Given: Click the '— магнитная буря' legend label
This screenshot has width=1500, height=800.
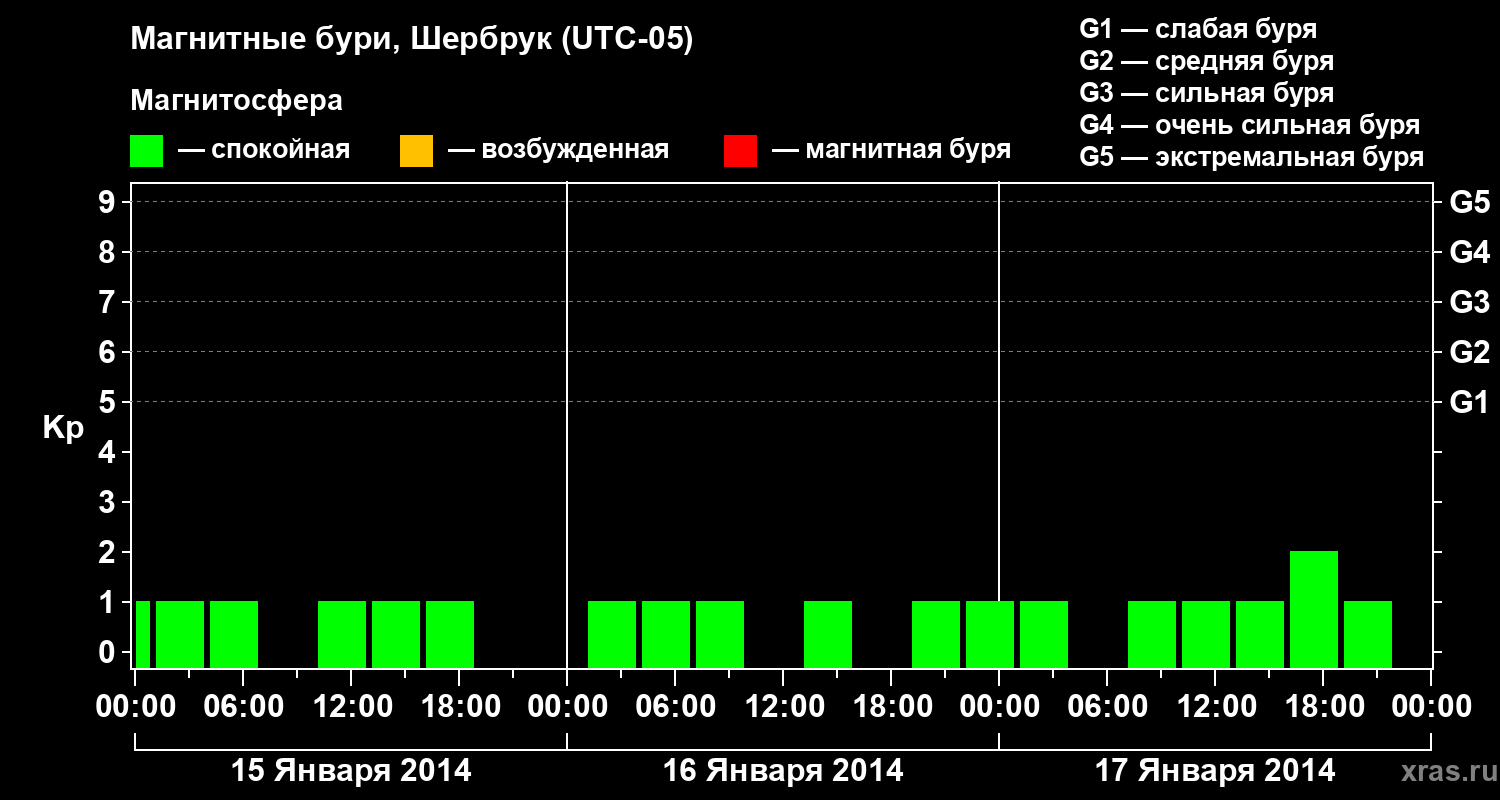Looking at the screenshot, I should click(892, 150).
